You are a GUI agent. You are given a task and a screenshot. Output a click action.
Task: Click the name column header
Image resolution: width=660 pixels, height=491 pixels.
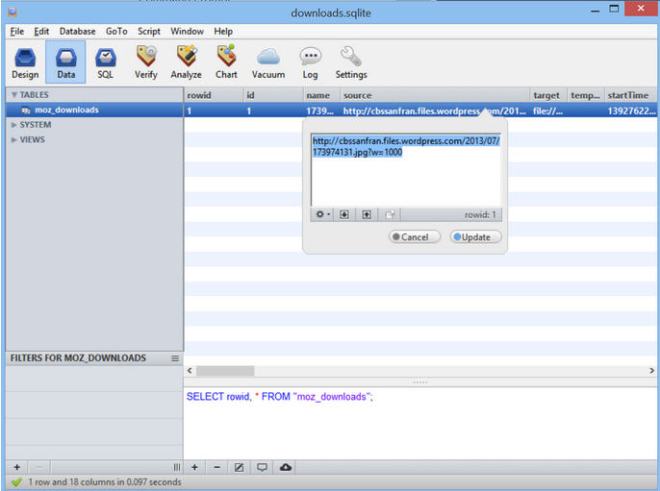pos(322,95)
